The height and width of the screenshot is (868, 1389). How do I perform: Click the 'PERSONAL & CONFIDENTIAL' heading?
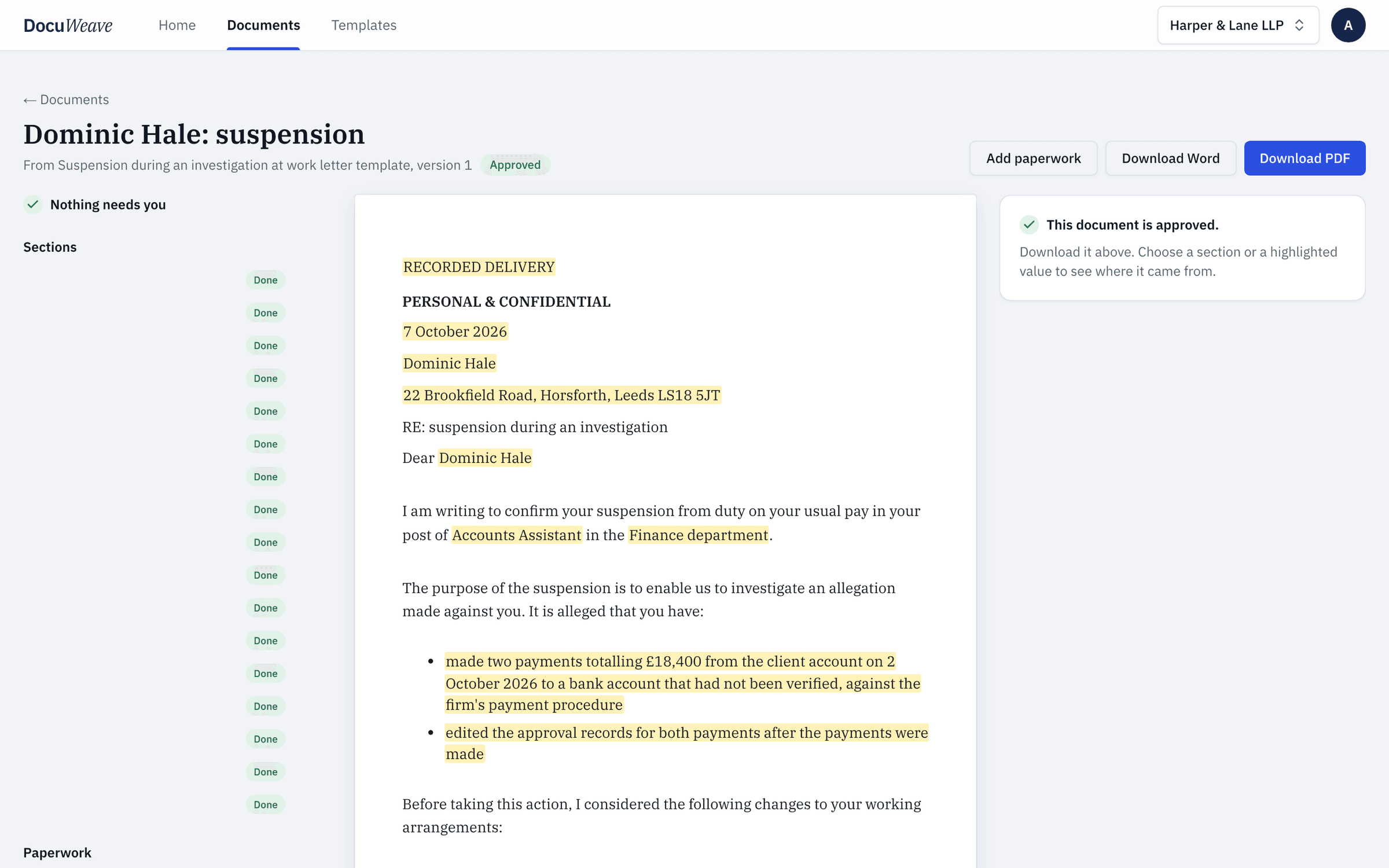click(x=506, y=301)
